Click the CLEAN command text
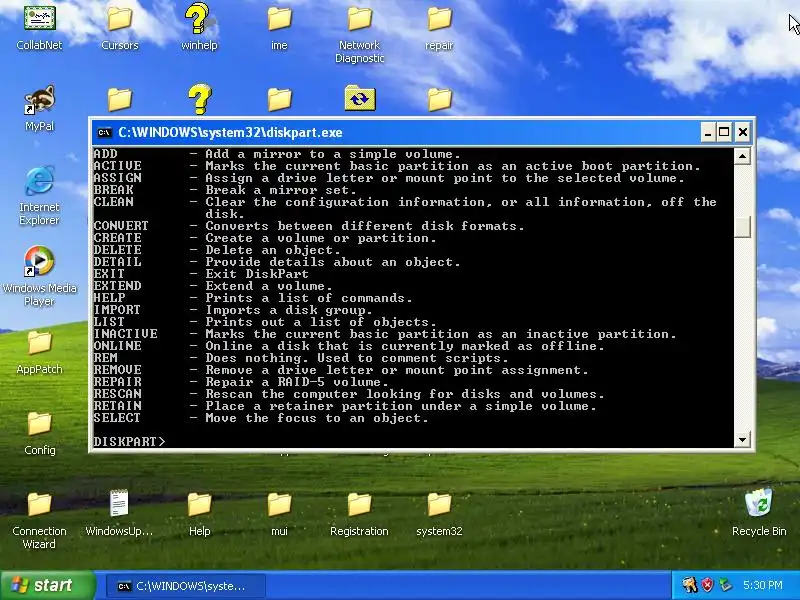This screenshot has width=800, height=600. coord(113,202)
